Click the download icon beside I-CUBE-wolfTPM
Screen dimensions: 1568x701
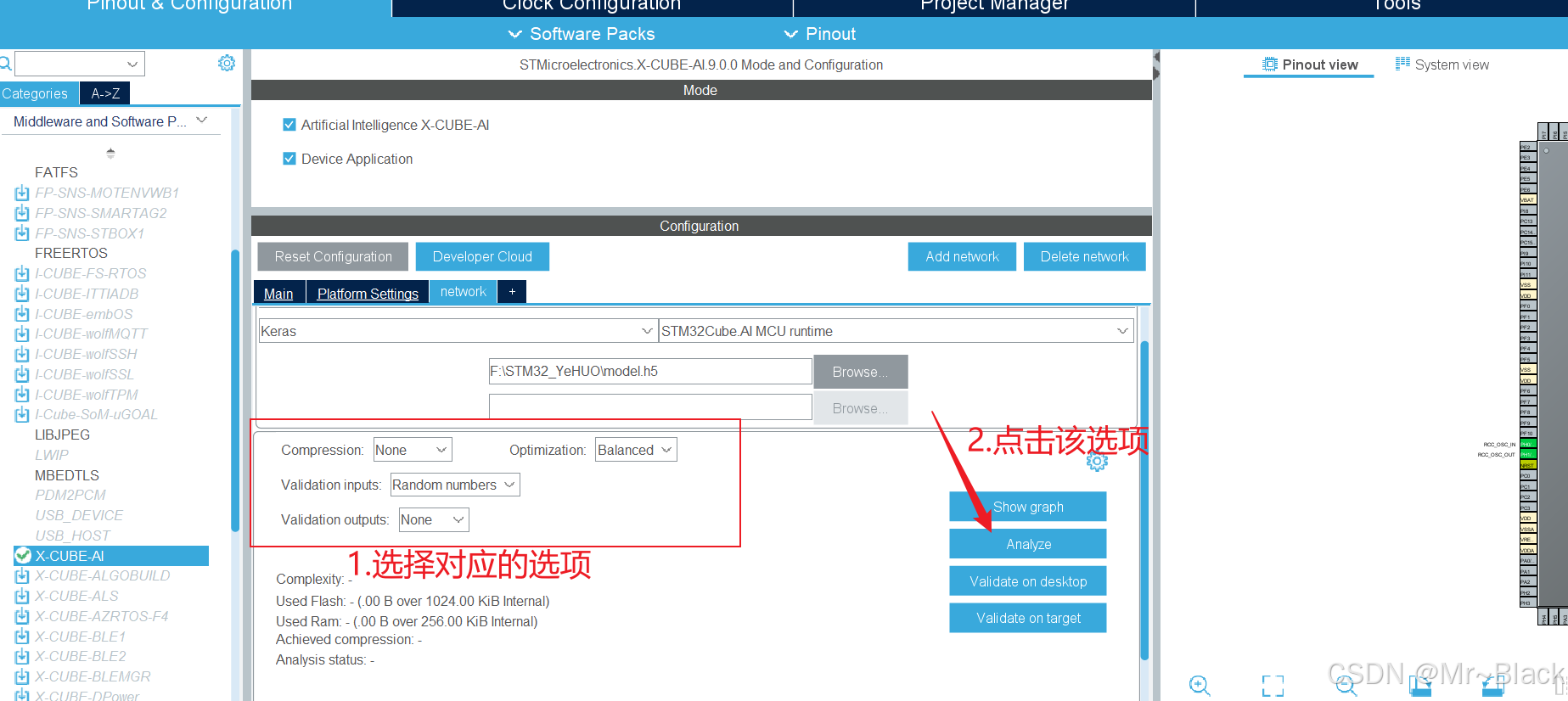point(22,395)
